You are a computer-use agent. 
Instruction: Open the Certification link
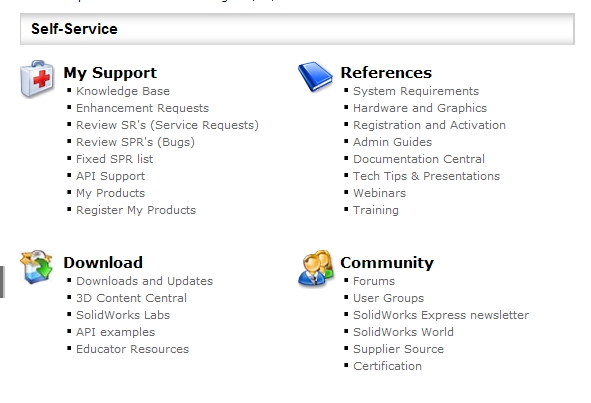pyautogui.click(x=387, y=366)
